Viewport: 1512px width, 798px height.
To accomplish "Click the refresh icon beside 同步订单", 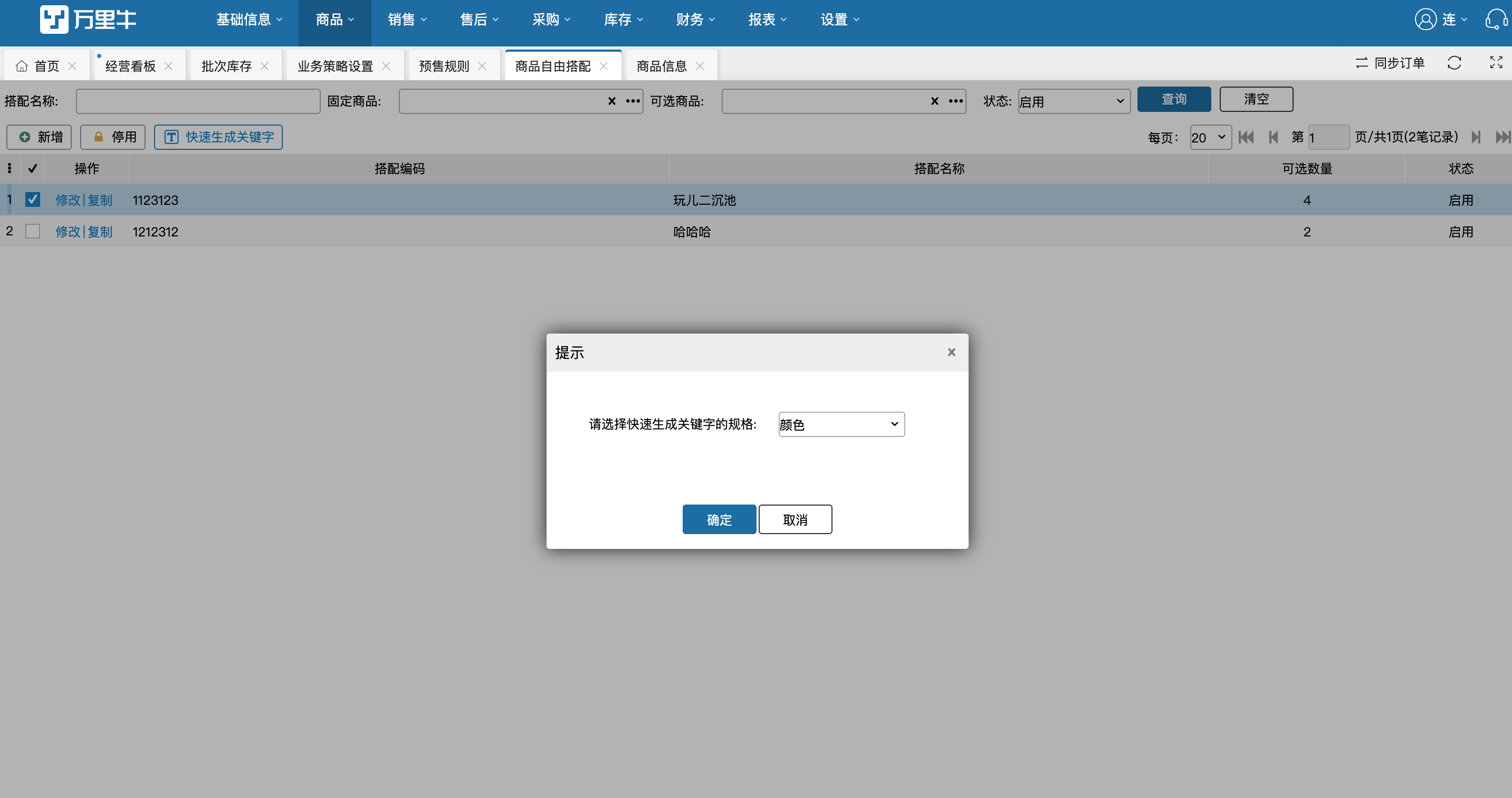I will 1454,63.
